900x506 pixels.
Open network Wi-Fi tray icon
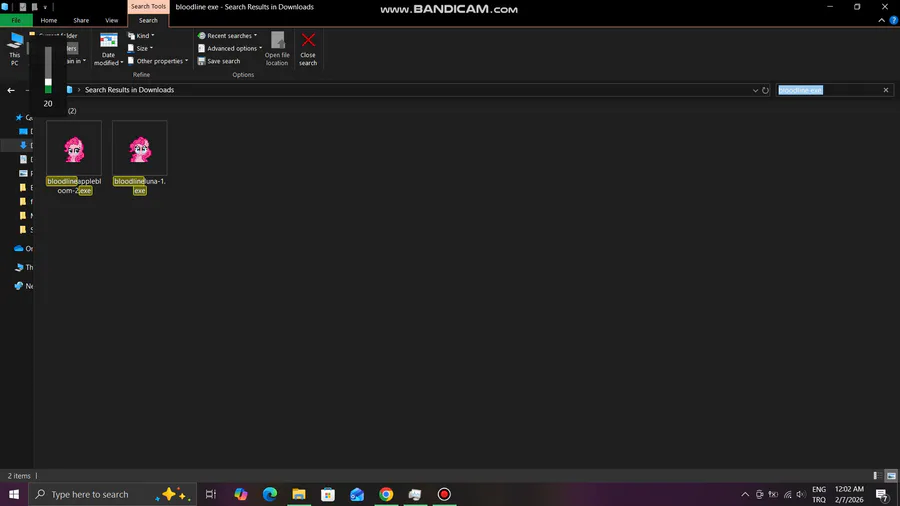(x=788, y=494)
